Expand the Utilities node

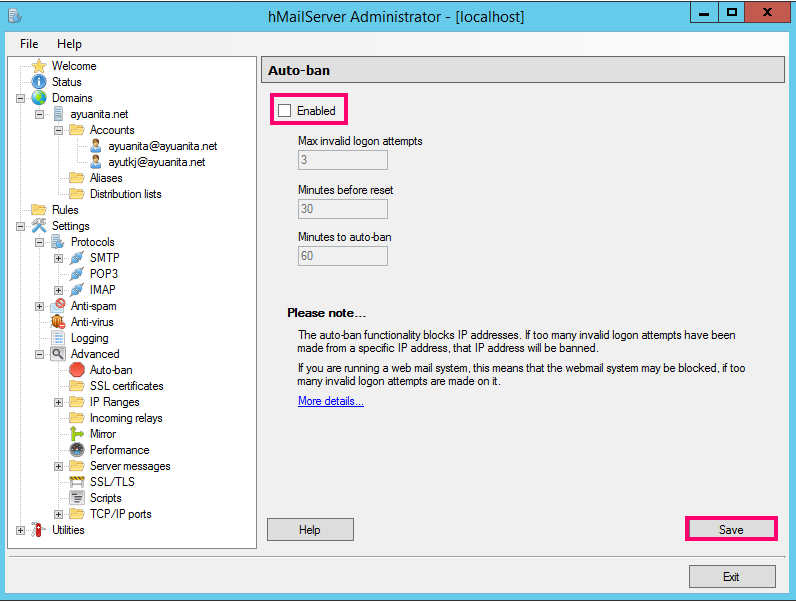(x=20, y=530)
